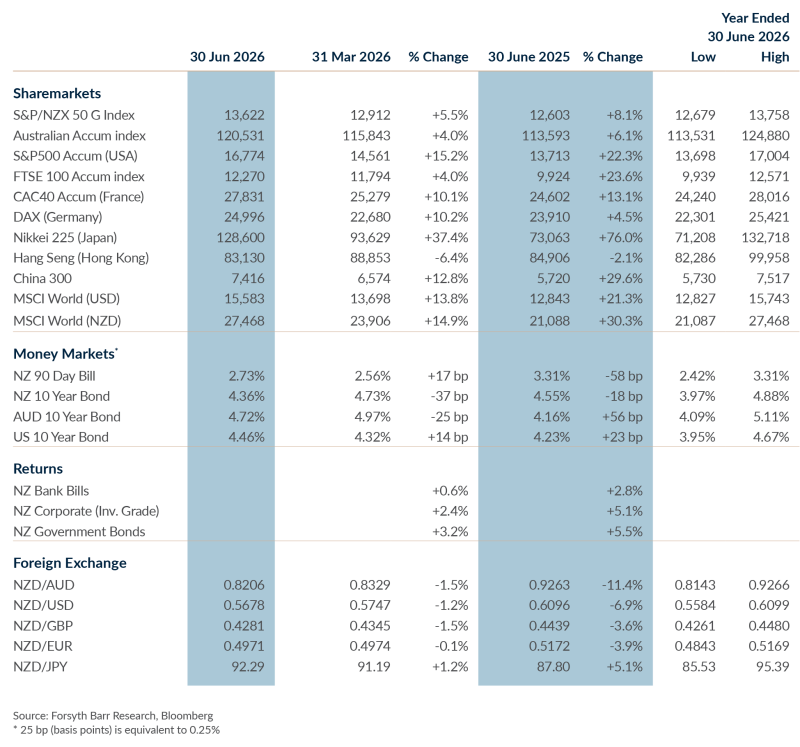Select the Nikkei 225 (Japan) row label
The height and width of the screenshot is (747, 800).
pos(65,238)
